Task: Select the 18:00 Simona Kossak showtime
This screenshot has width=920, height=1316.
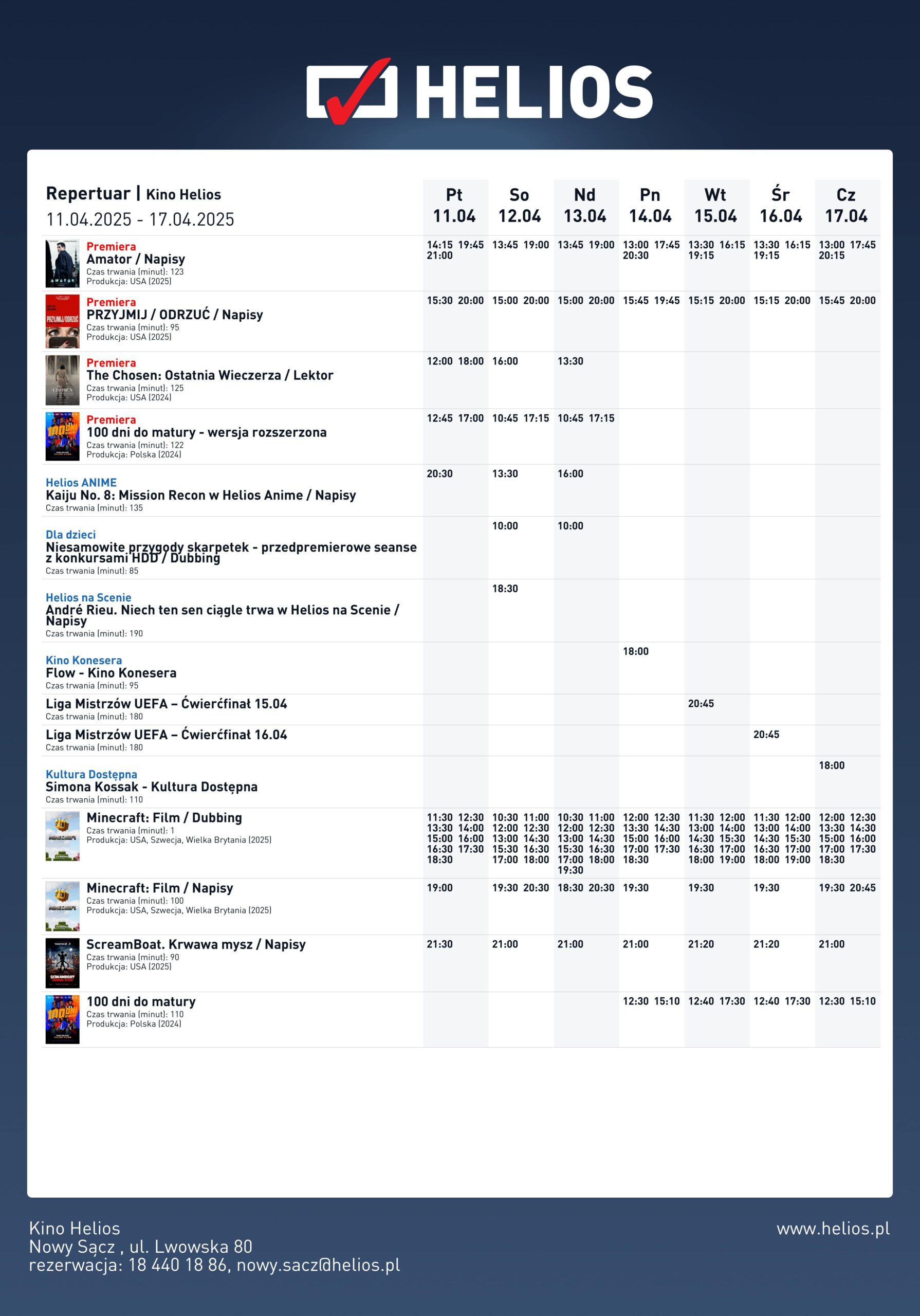Action: 831,765
